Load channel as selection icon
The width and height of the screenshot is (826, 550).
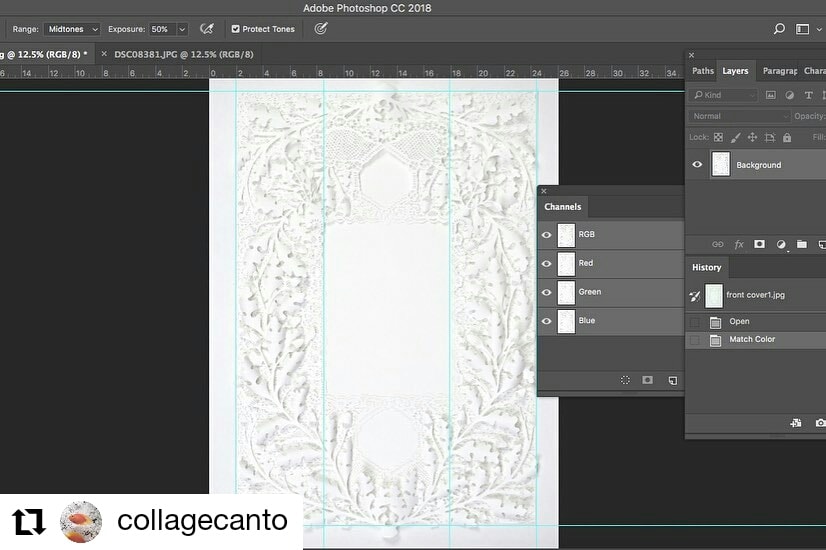pos(625,380)
